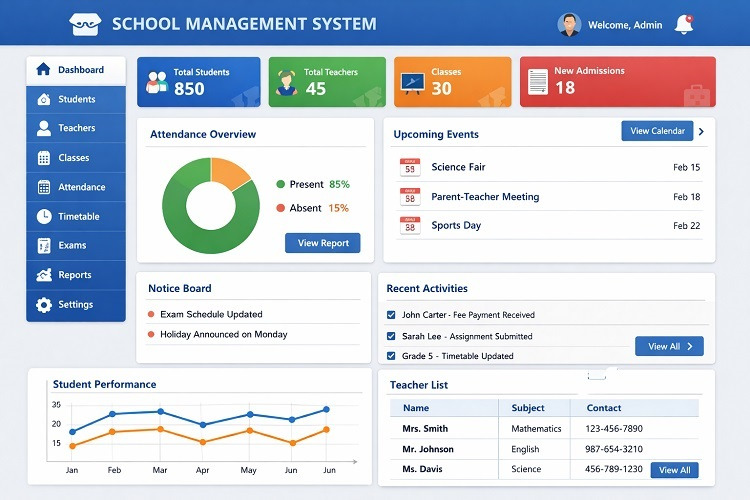Click the Classes chalkboard icon
Screen dimensions: 750x500
tap(412, 82)
